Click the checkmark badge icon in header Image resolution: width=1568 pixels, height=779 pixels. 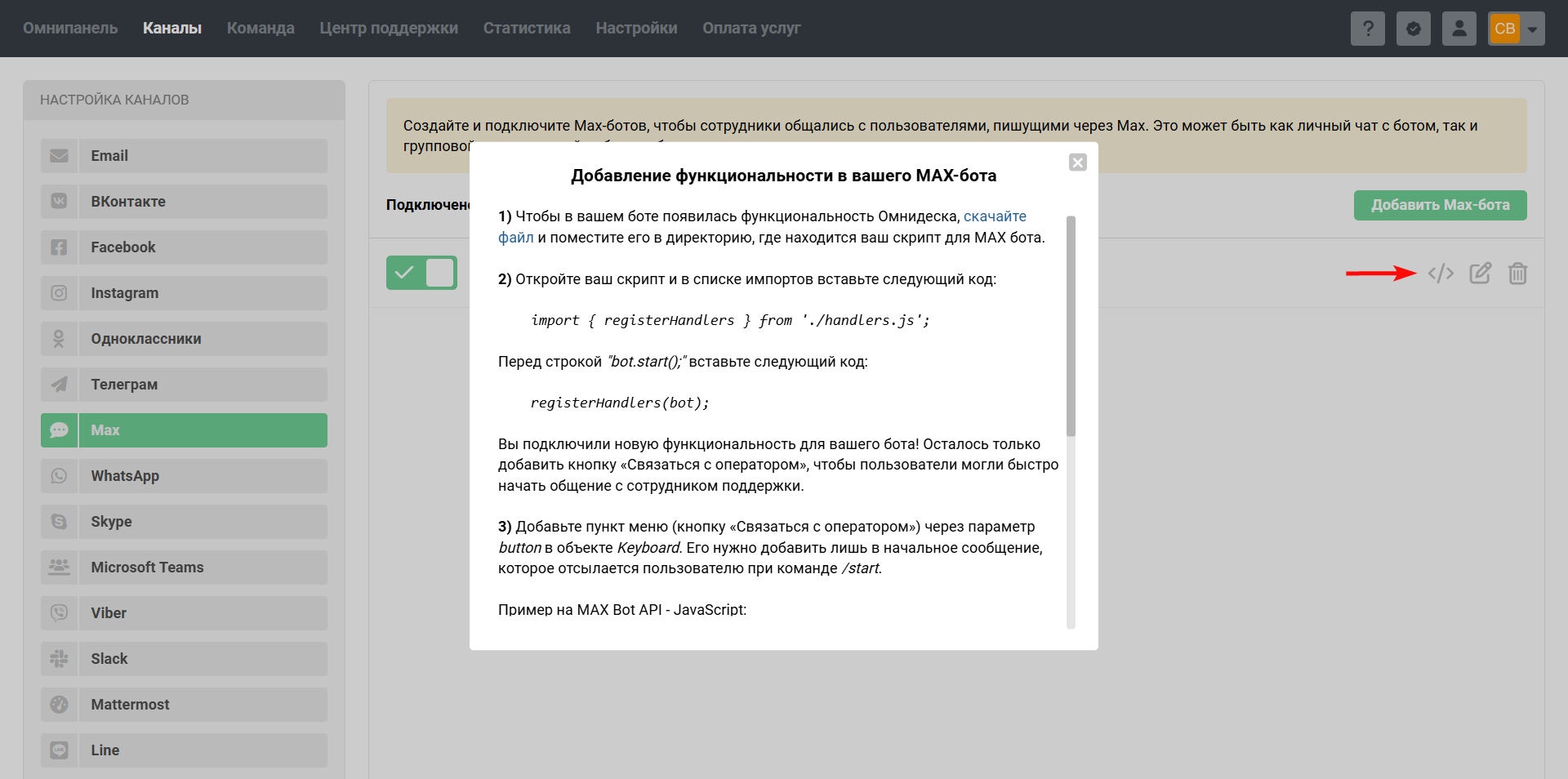[1414, 29]
